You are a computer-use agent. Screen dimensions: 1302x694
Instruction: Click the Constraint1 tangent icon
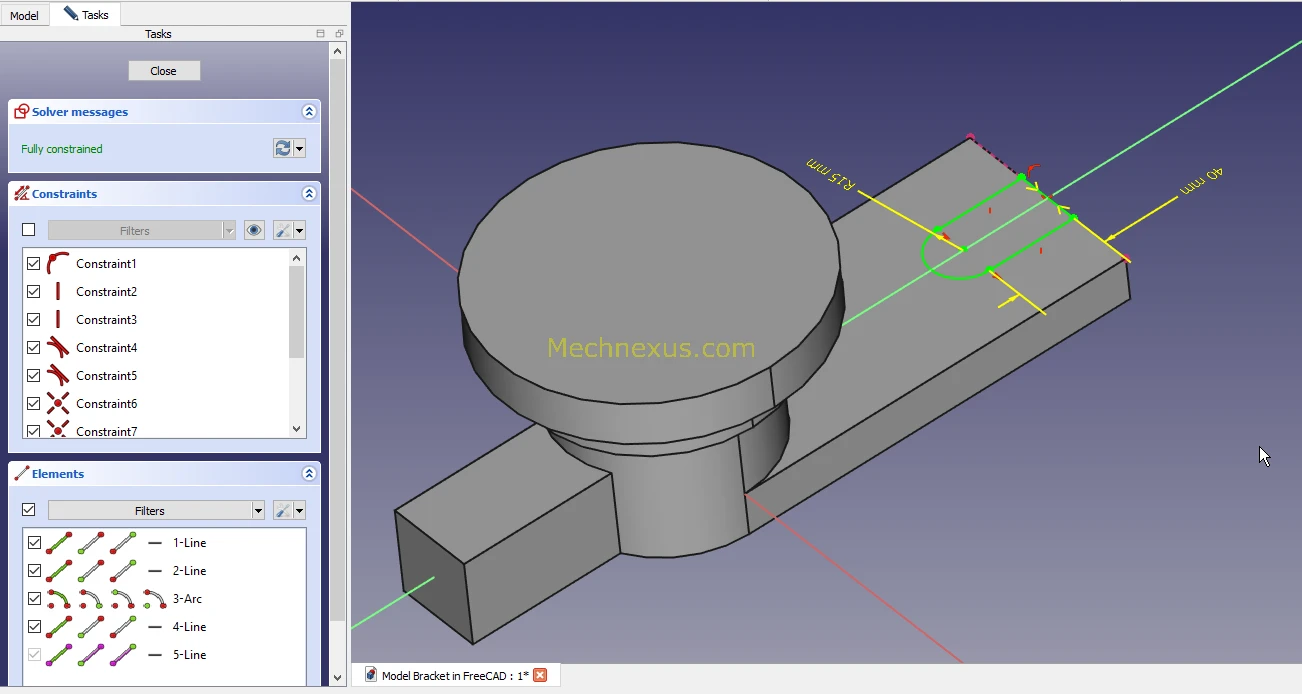click(58, 264)
